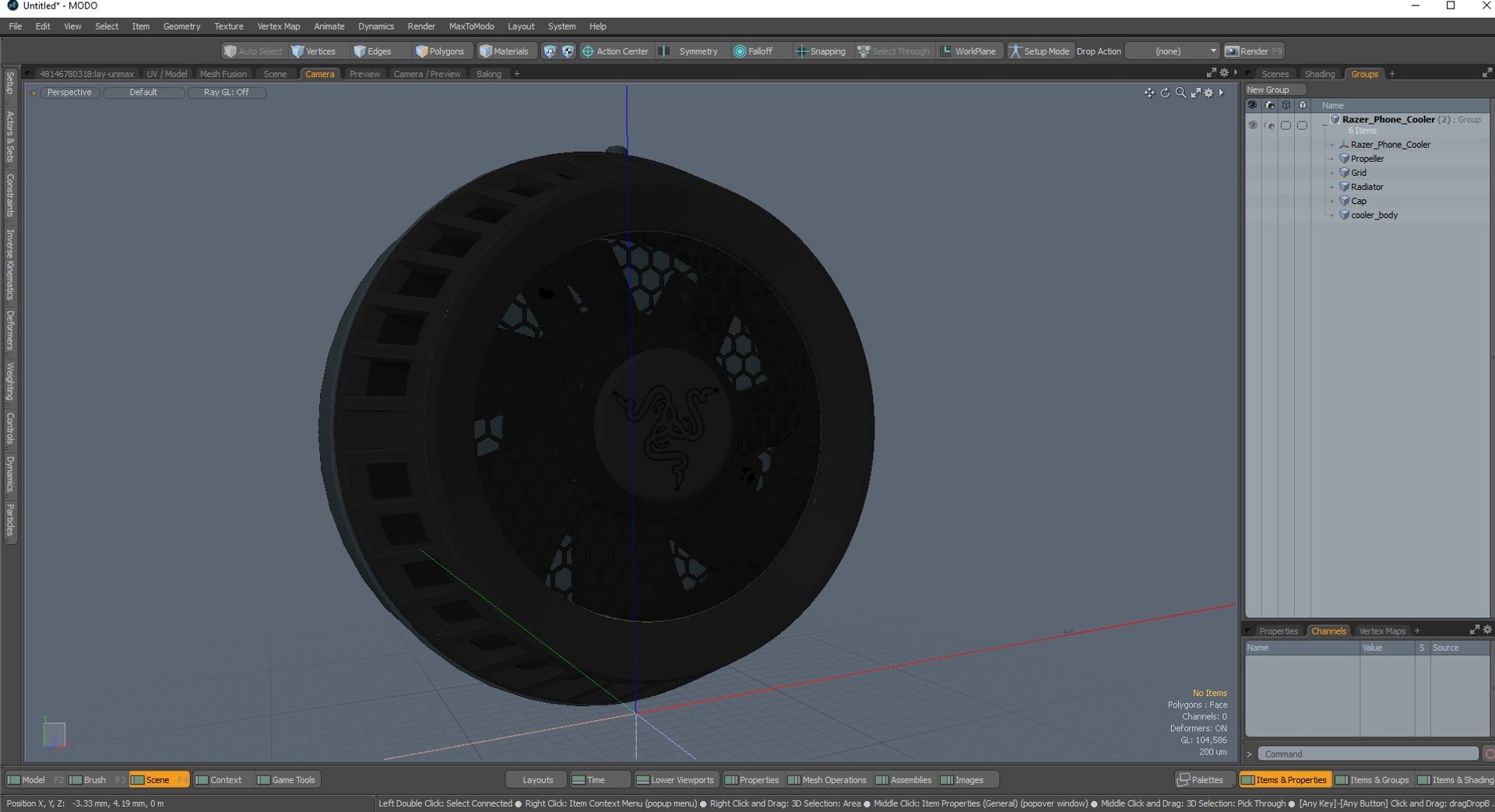The width and height of the screenshot is (1495, 812).
Task: Open the Drop Action dropdown
Action: tap(1173, 51)
